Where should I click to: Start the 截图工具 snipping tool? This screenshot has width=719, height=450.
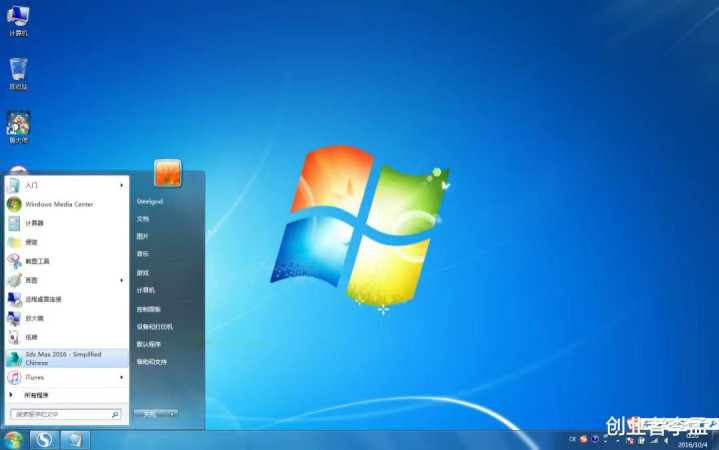coord(66,261)
